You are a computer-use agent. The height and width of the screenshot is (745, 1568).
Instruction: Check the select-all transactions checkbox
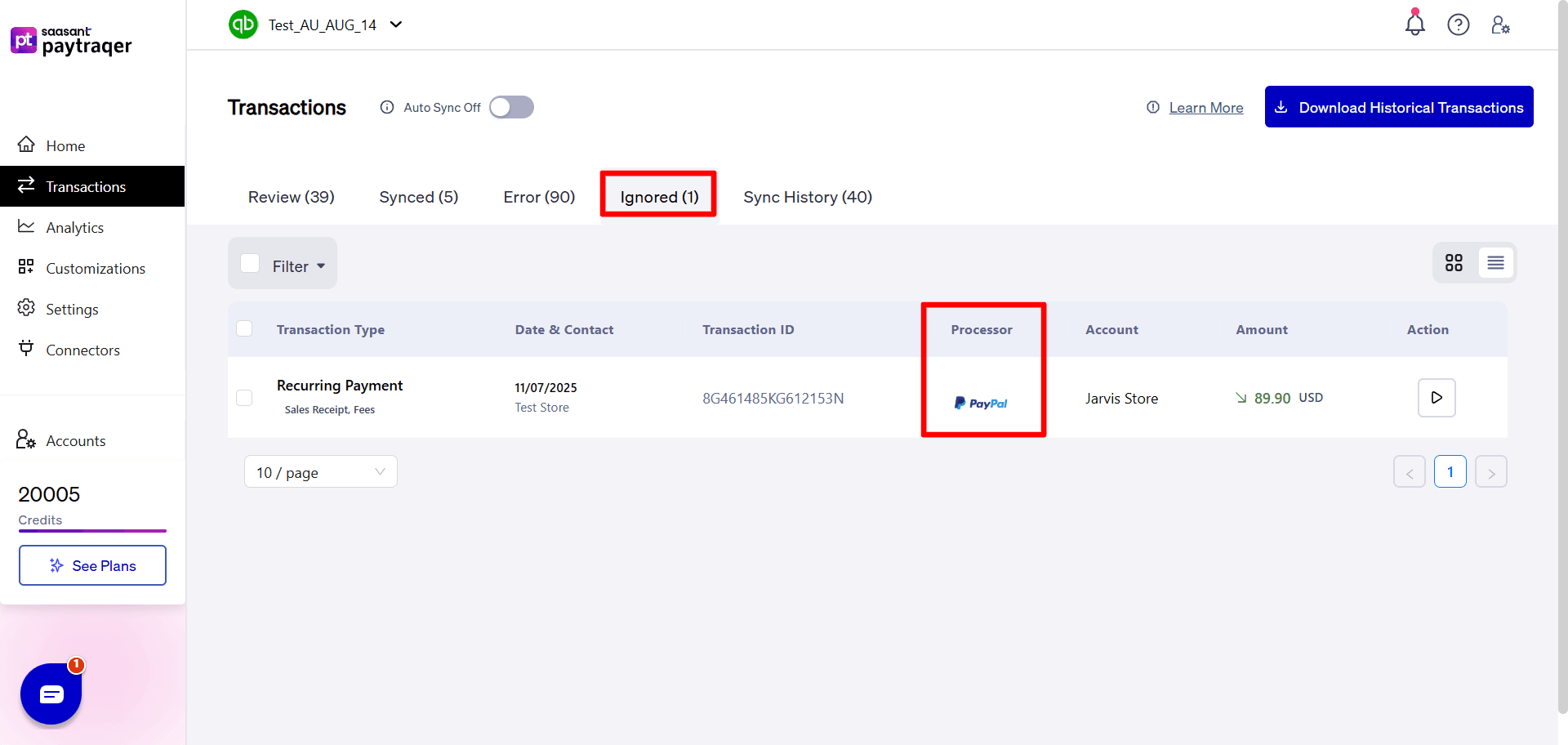[244, 328]
